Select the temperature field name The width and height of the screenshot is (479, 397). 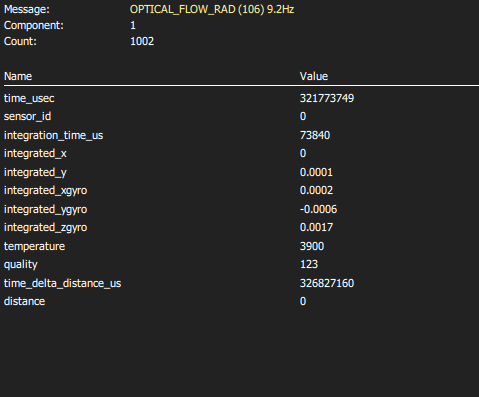pyautogui.click(x=34, y=246)
